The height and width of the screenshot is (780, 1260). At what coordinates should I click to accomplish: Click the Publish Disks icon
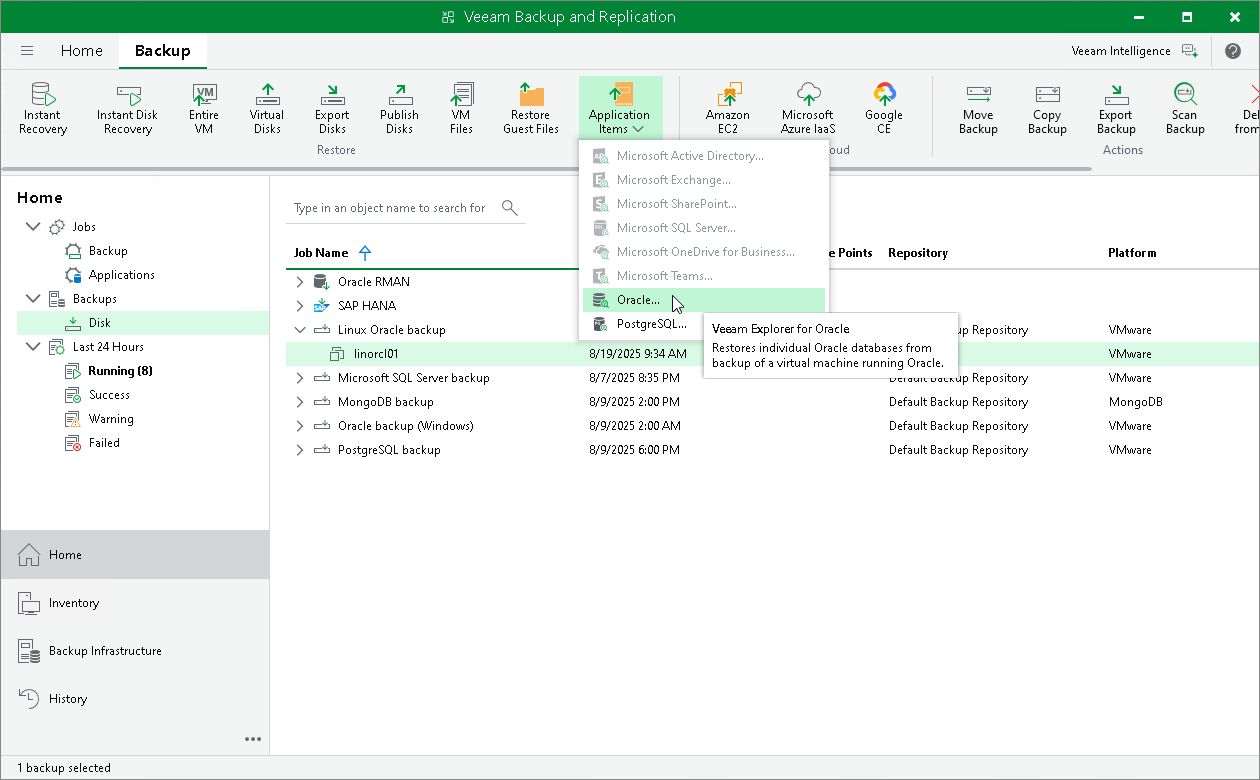[399, 107]
